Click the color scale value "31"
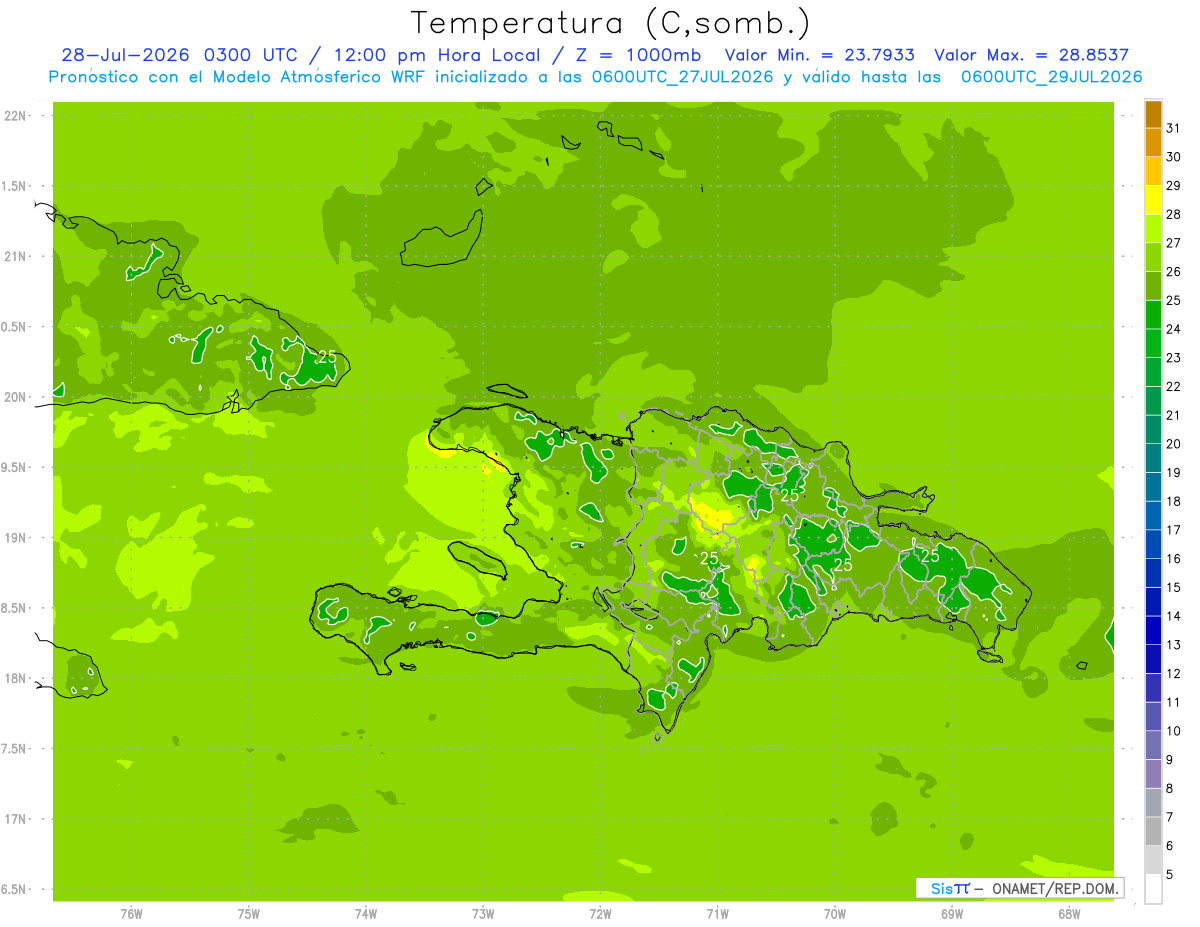The image size is (1200, 927). tap(1174, 128)
